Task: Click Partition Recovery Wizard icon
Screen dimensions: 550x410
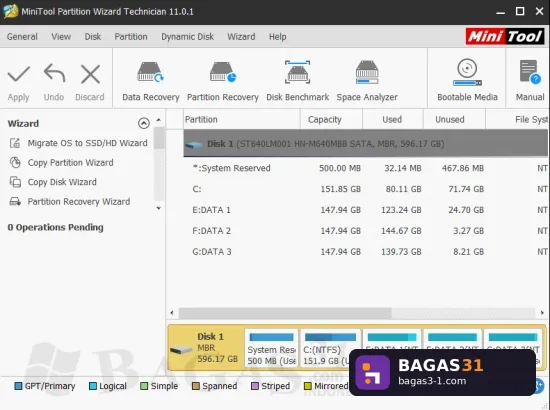Action: 15,202
